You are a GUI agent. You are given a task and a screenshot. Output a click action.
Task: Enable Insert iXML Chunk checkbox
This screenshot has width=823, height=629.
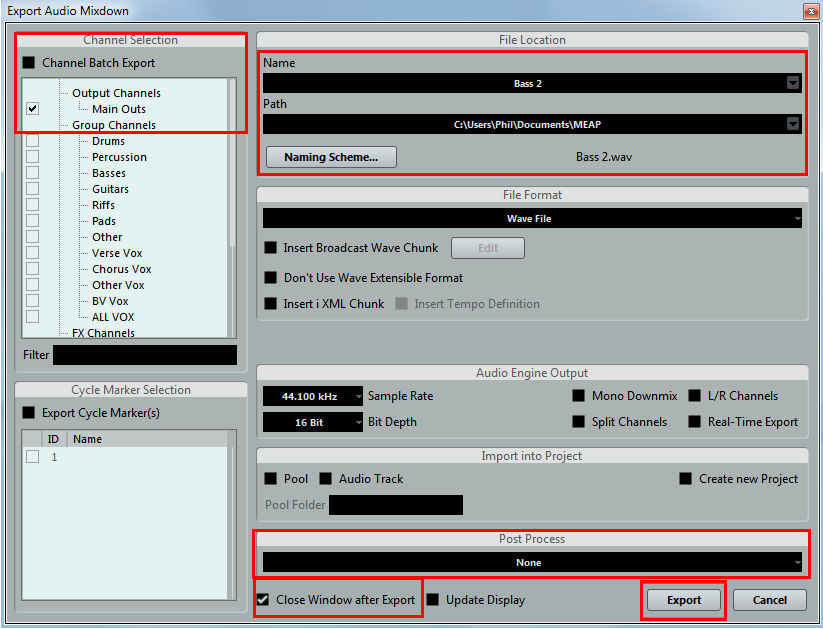(271, 303)
